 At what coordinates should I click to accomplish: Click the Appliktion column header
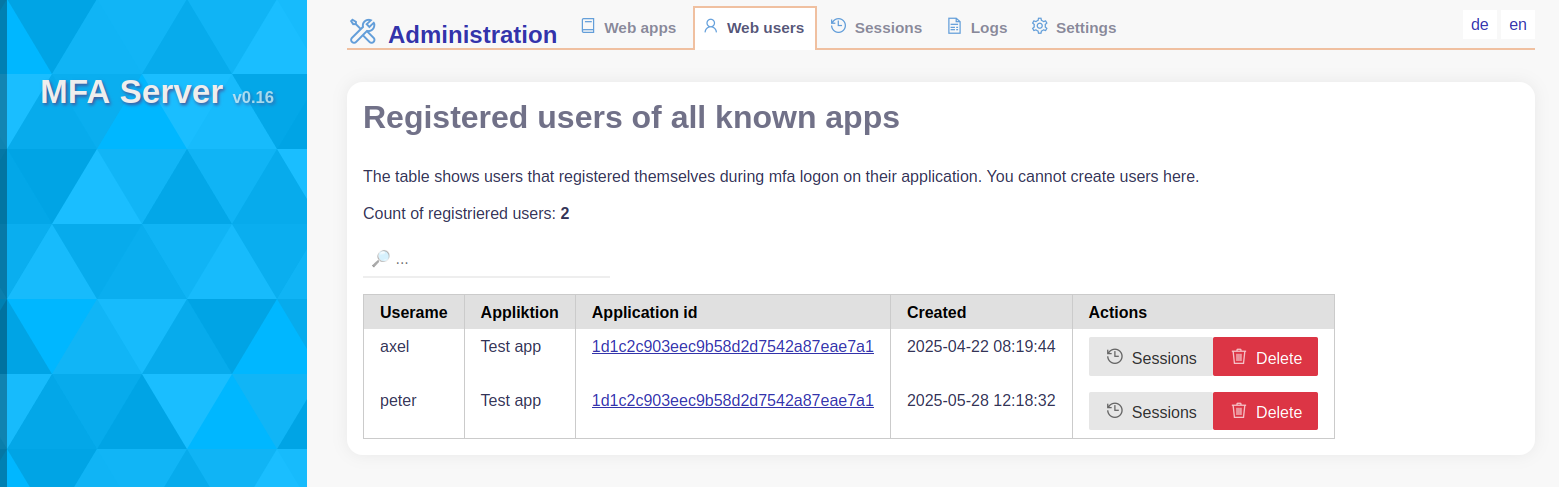tap(520, 312)
